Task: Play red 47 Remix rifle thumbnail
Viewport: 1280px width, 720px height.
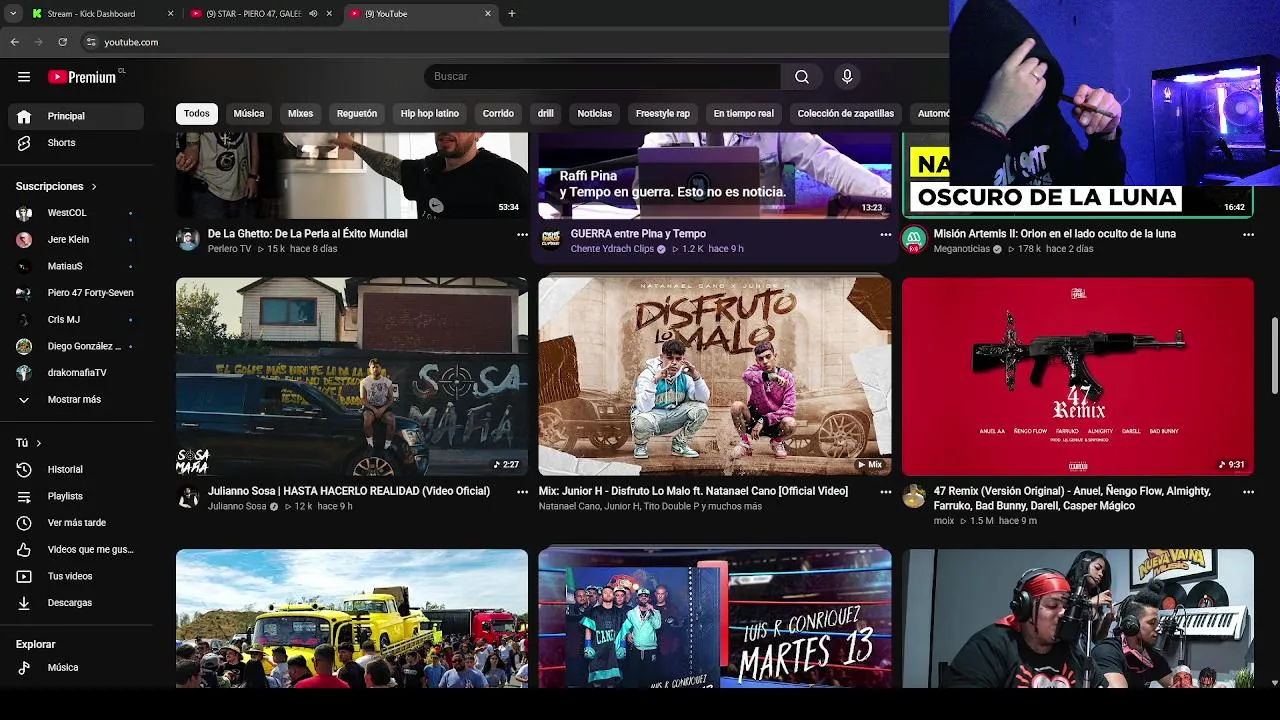Action: (1078, 377)
